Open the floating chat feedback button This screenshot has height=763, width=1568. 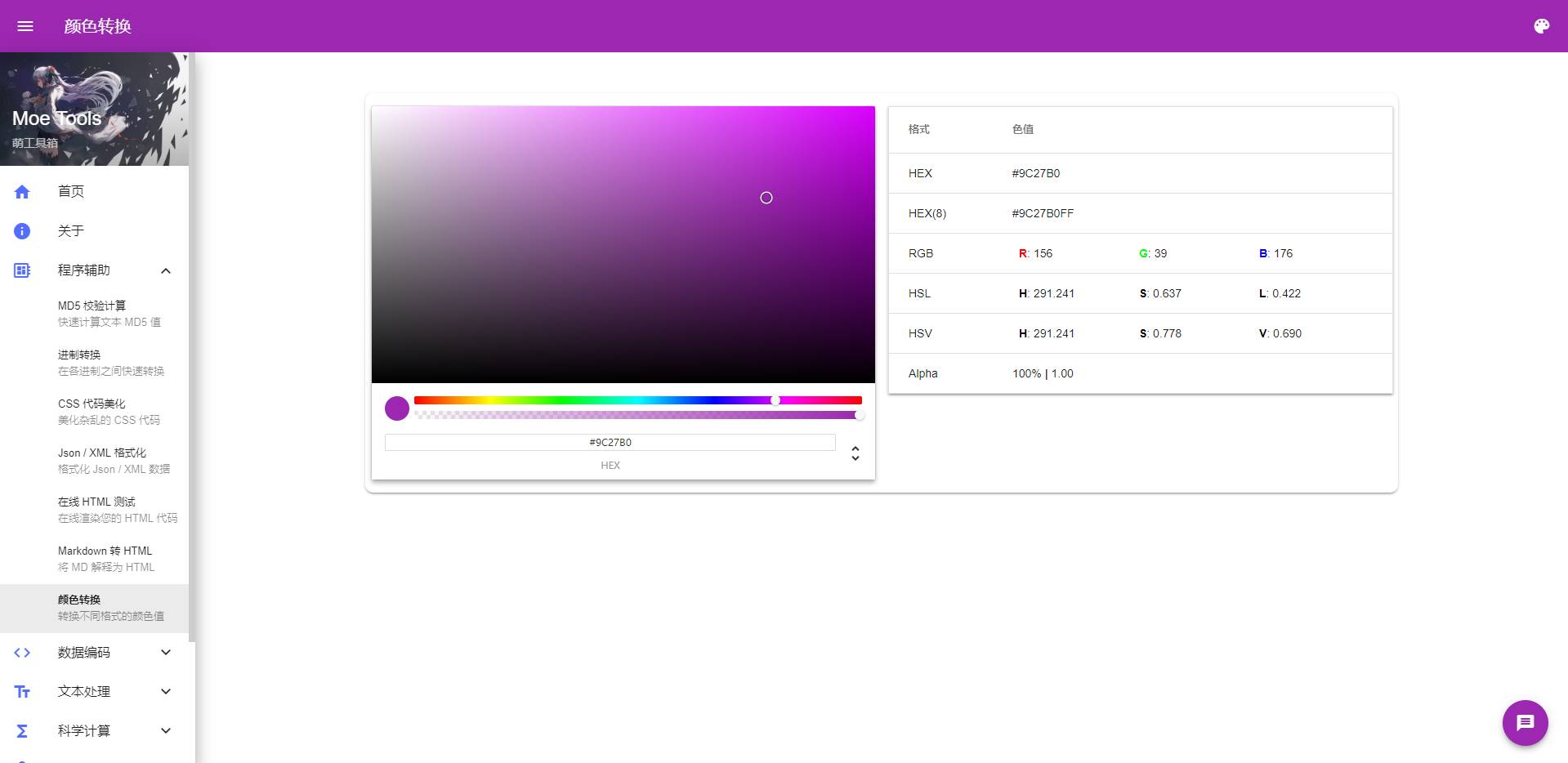(1525, 723)
